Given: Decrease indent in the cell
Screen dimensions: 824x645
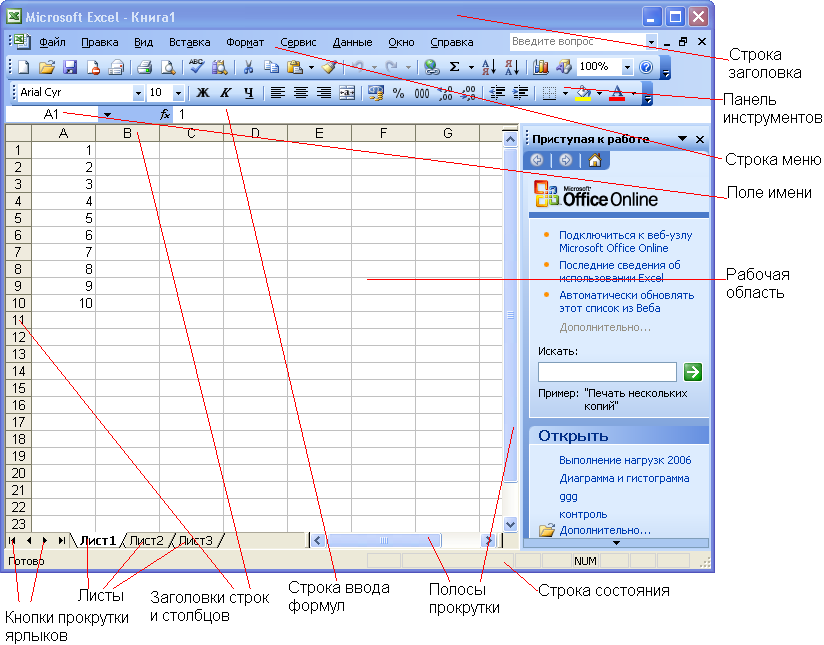Looking at the screenshot, I should tap(497, 93).
